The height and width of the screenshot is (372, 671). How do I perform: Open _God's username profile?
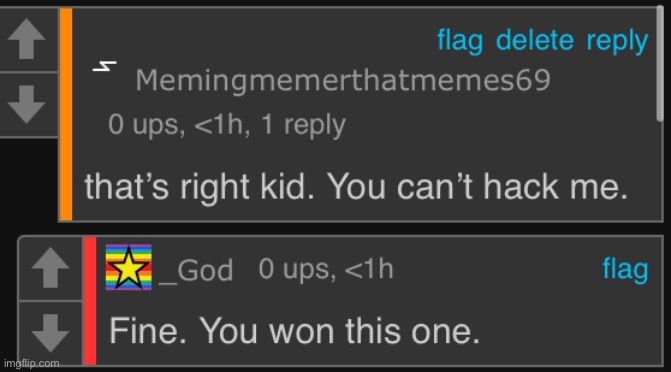click(196, 271)
